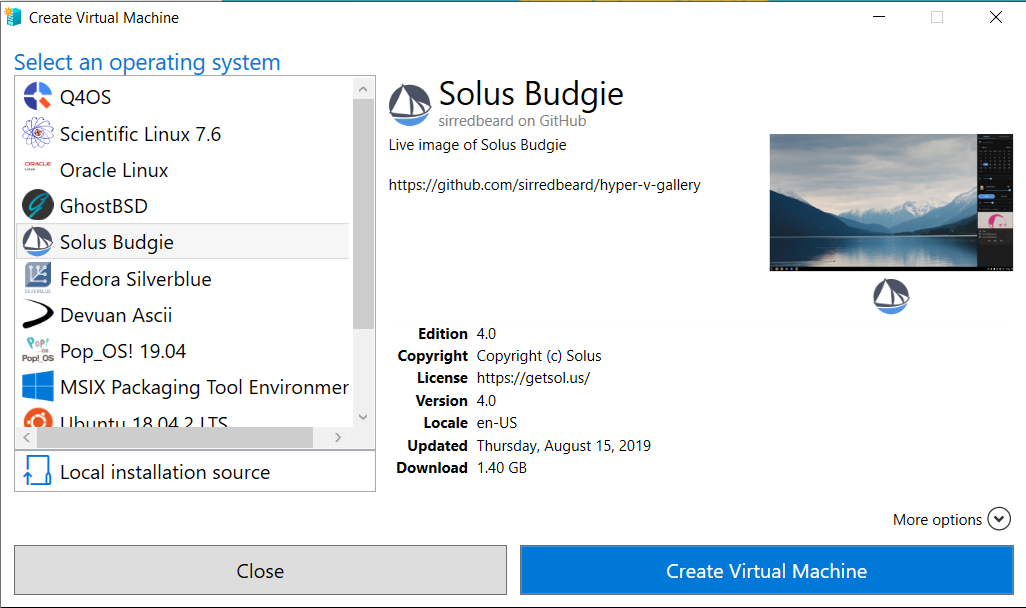The width and height of the screenshot is (1026, 608).
Task: Click the Close button
Action: tap(260, 570)
